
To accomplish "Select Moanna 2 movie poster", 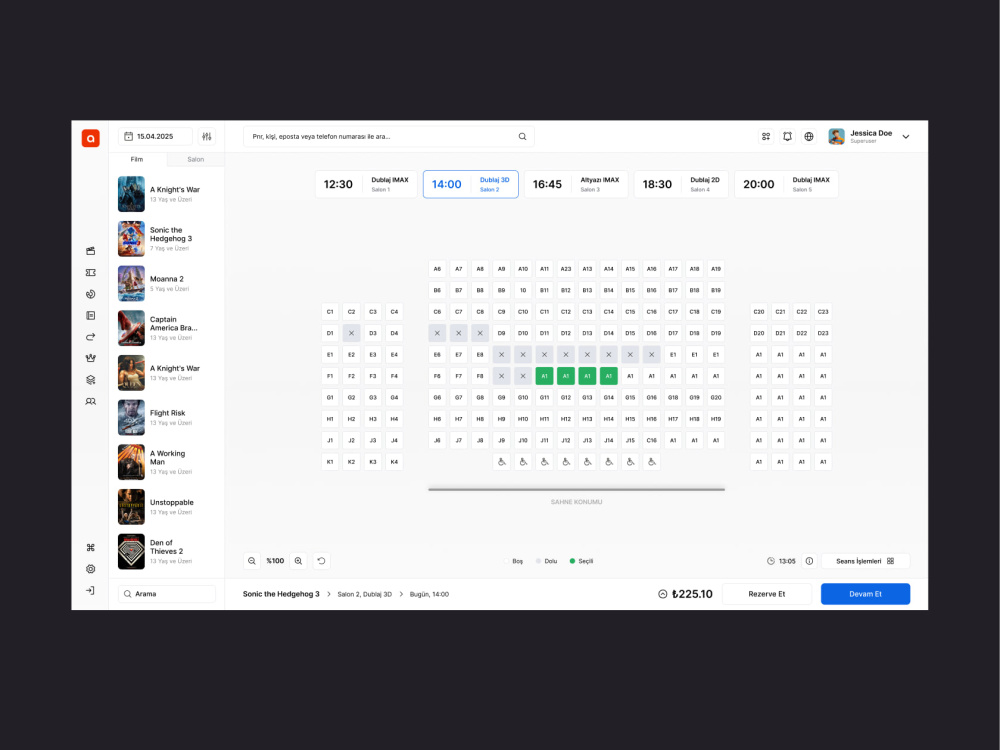I will tap(131, 283).
